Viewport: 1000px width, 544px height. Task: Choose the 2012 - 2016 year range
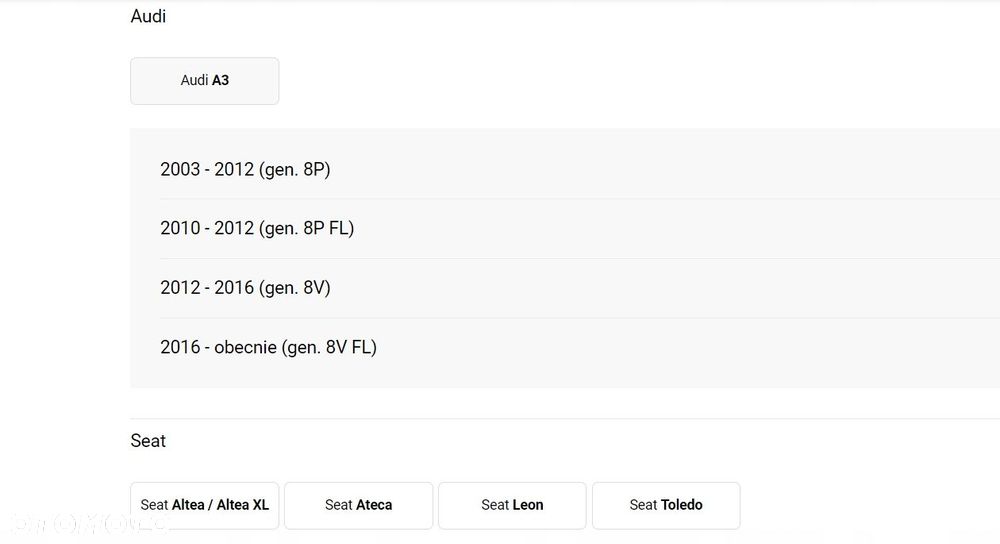coord(207,287)
